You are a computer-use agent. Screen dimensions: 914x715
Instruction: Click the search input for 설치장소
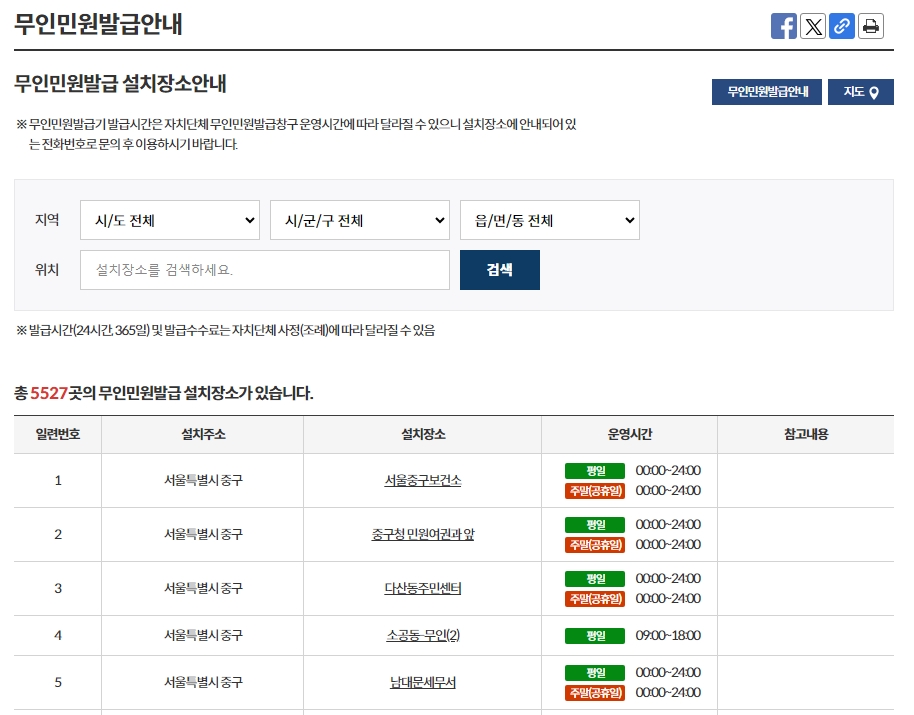point(264,269)
